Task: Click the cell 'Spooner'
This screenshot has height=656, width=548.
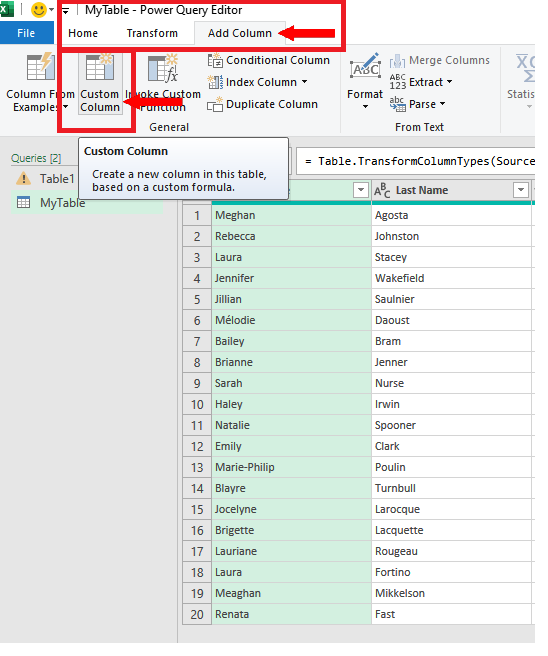Action: pyautogui.click(x=452, y=425)
